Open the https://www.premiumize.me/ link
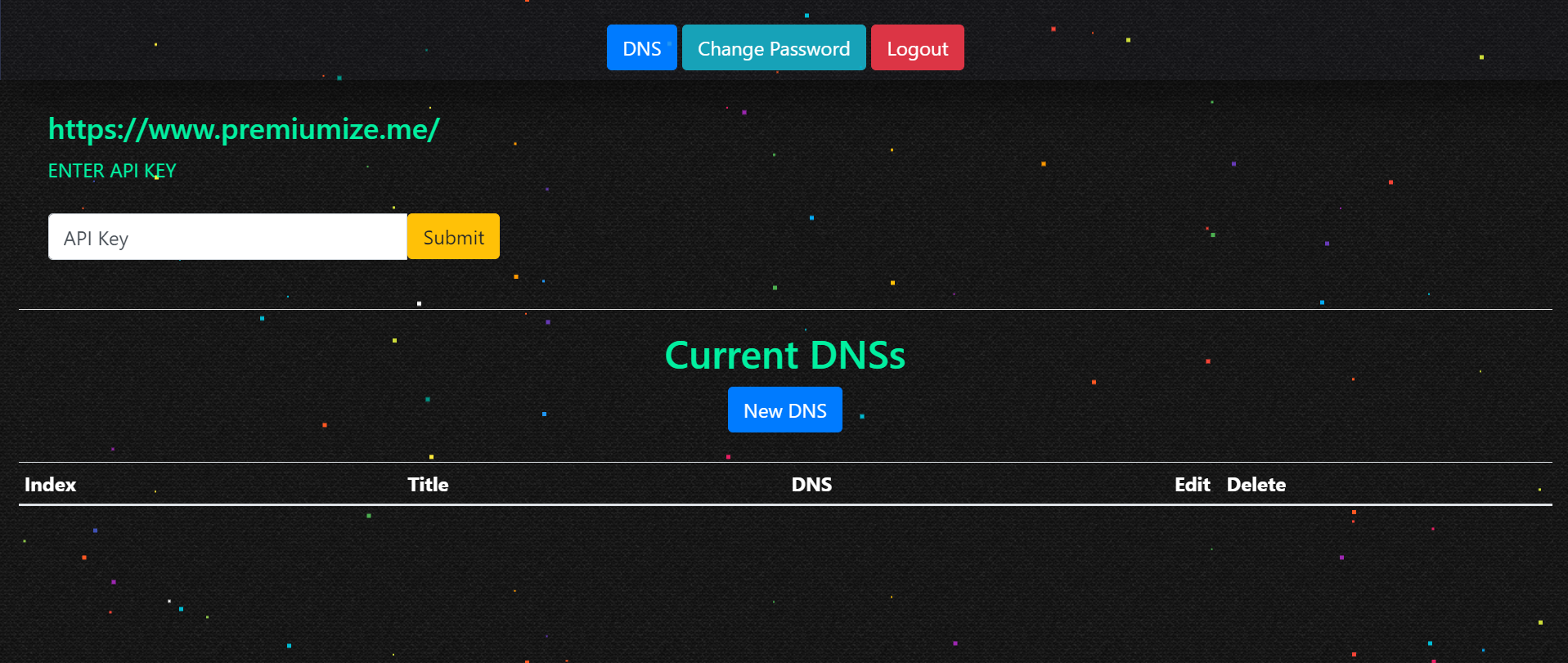Screen dimensions: 1568x663 244,129
